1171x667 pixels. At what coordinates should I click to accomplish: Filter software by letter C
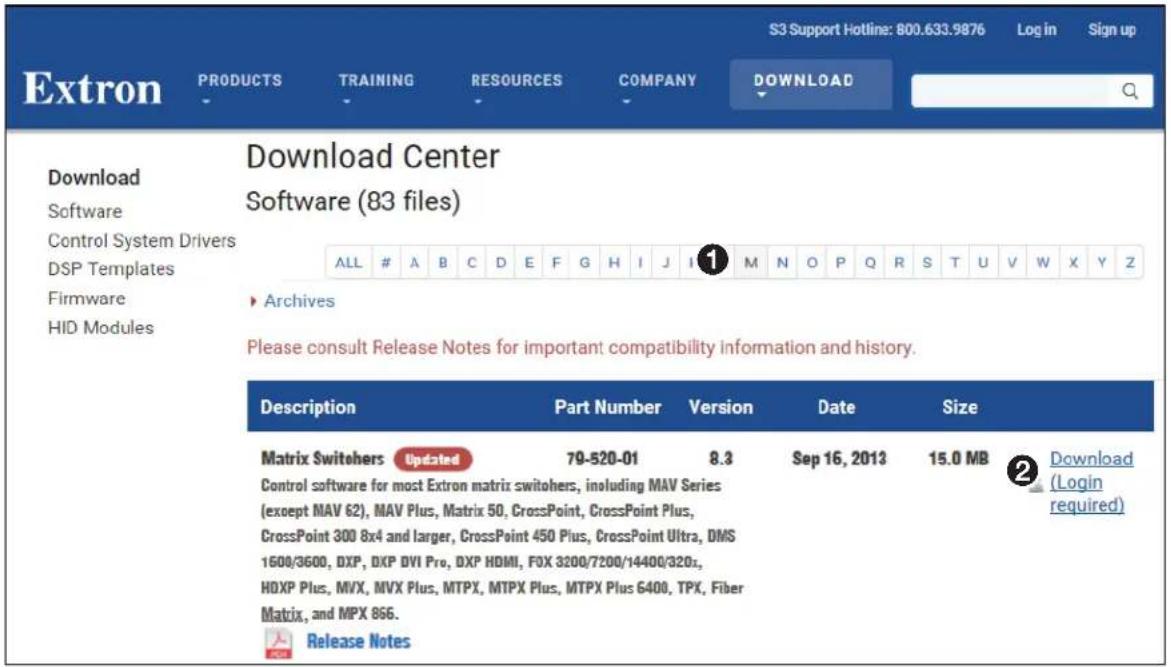coord(471,263)
